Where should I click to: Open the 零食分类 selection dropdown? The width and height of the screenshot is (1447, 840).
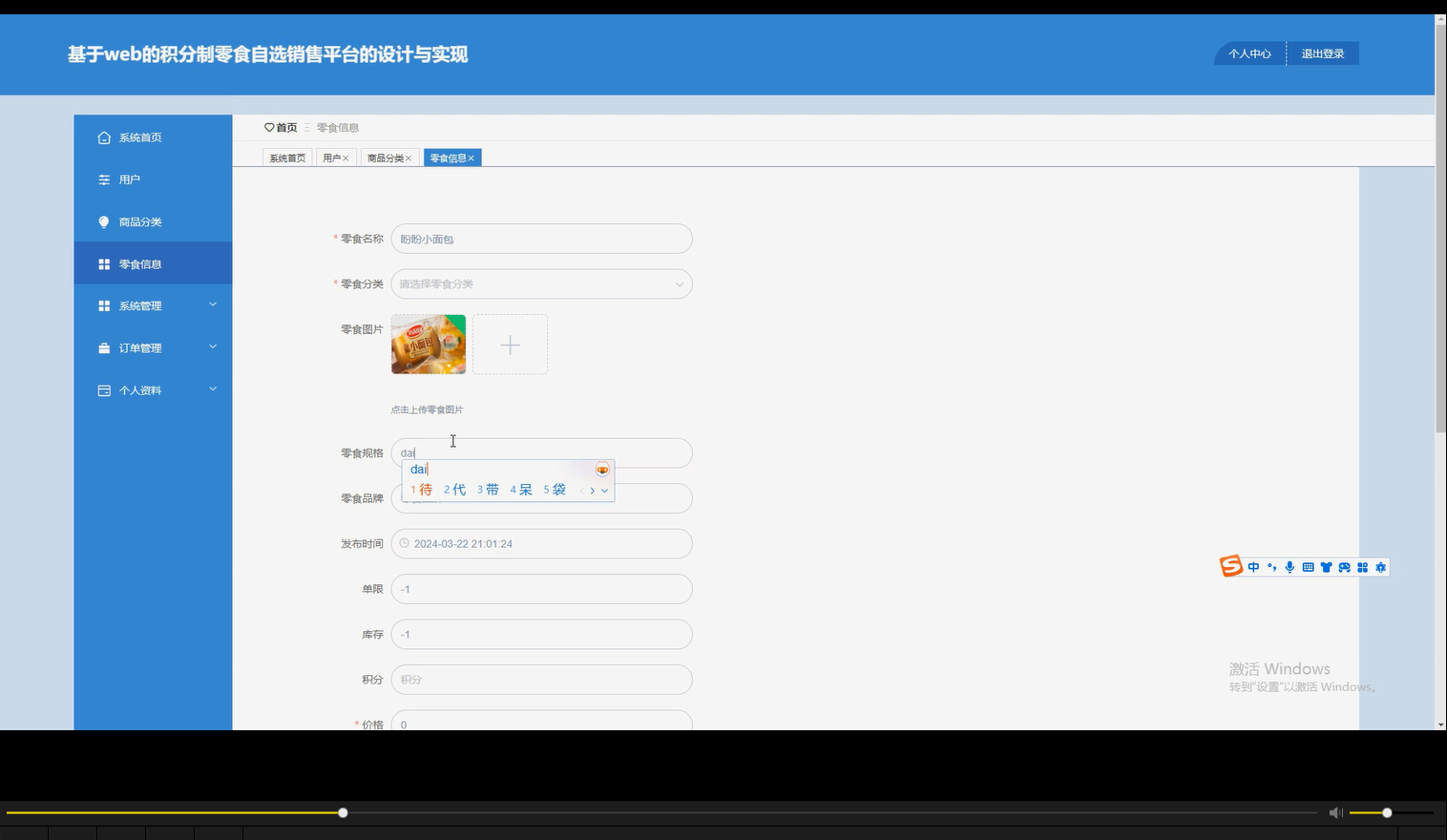541,283
